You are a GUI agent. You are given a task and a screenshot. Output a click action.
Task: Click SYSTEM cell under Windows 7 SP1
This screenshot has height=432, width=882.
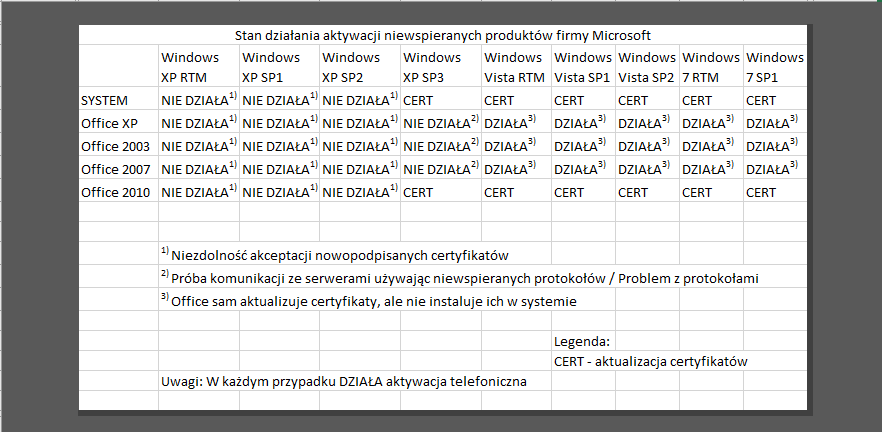click(x=775, y=100)
